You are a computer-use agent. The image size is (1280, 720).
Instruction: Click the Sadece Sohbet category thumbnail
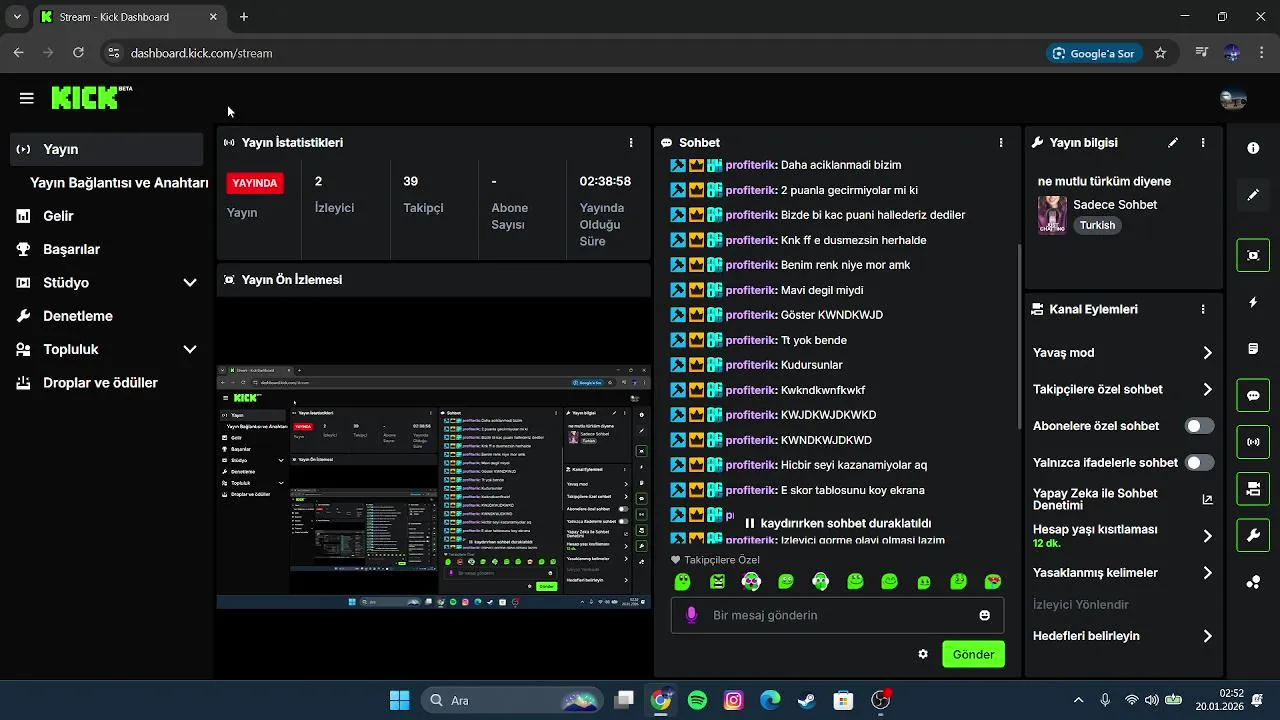[x=1052, y=214]
